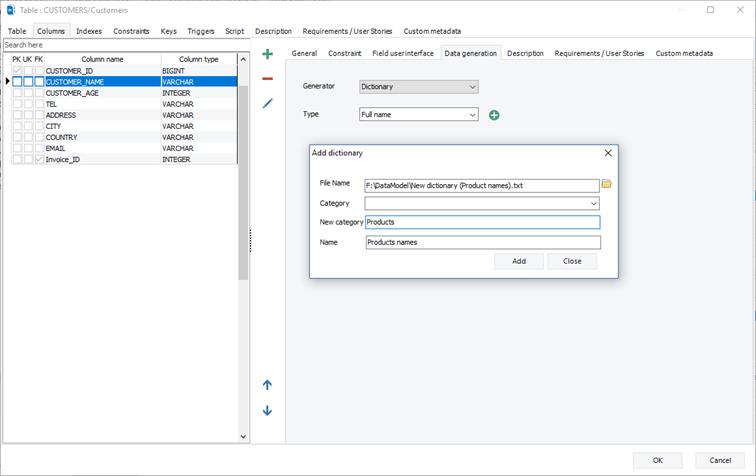Viewport: 756px width, 476px height.
Task: Click the BIGINT type cell
Action: click(x=199, y=71)
